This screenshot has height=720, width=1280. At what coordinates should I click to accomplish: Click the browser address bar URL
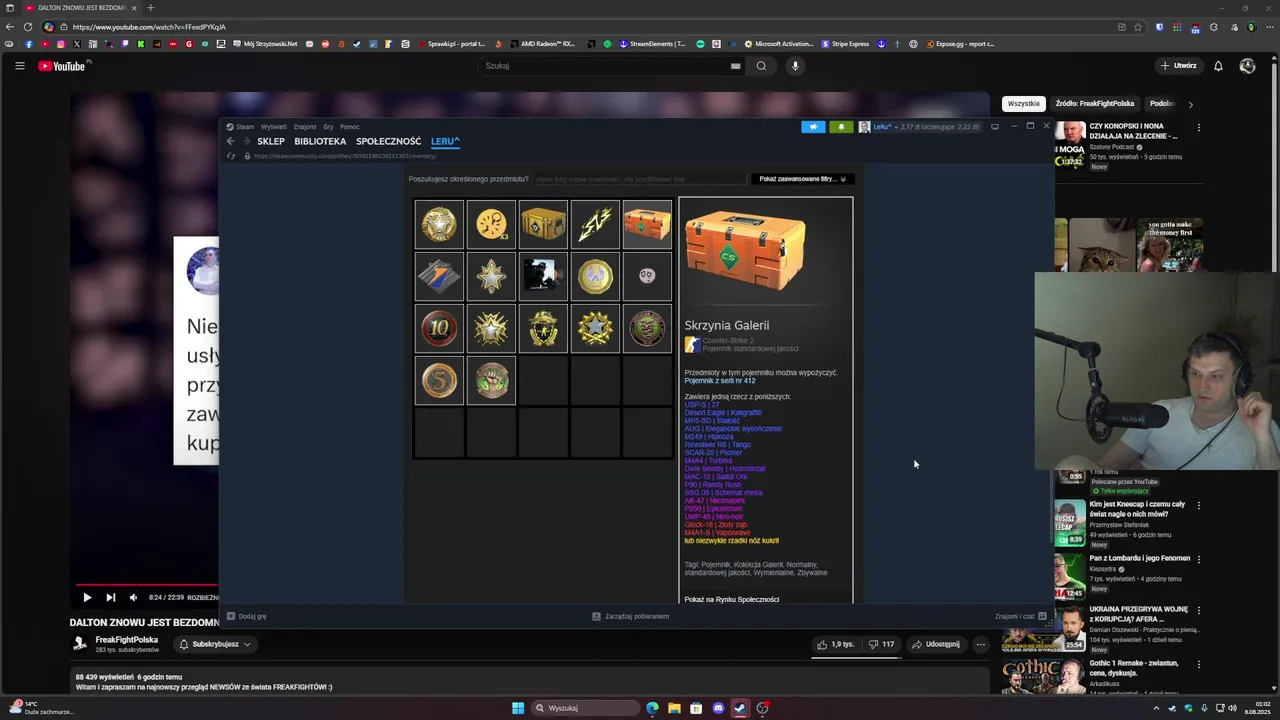pyautogui.click(x=149, y=27)
